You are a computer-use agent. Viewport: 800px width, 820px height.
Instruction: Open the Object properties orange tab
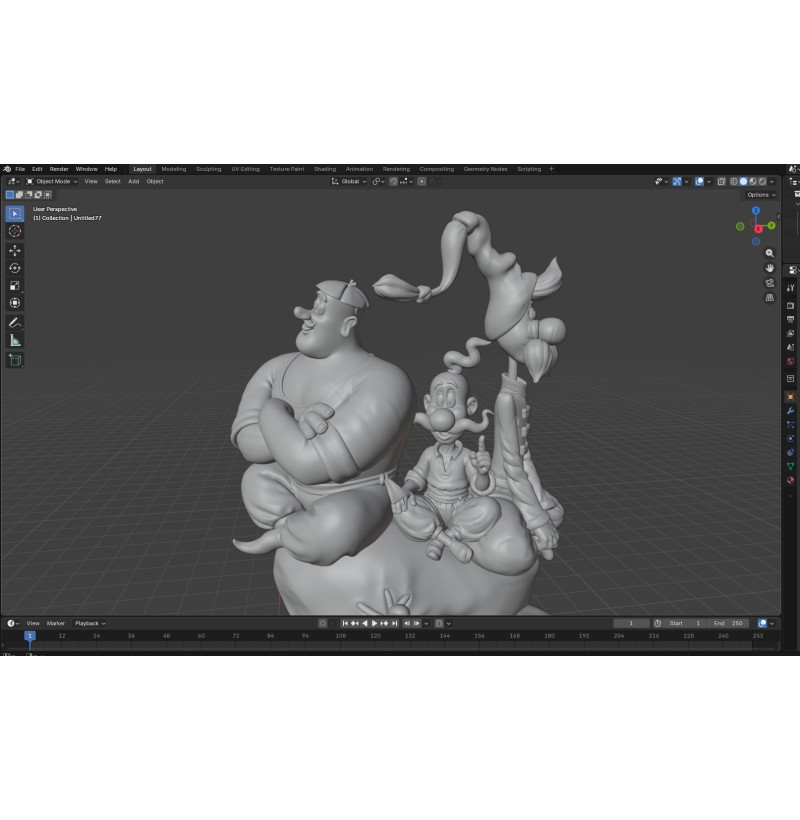(791, 397)
